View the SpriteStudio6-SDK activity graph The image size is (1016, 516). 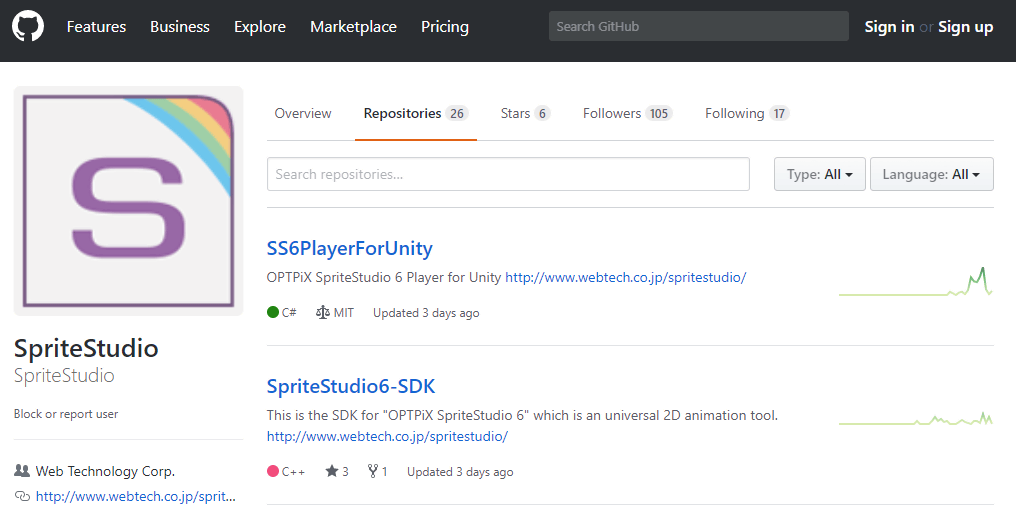916,418
